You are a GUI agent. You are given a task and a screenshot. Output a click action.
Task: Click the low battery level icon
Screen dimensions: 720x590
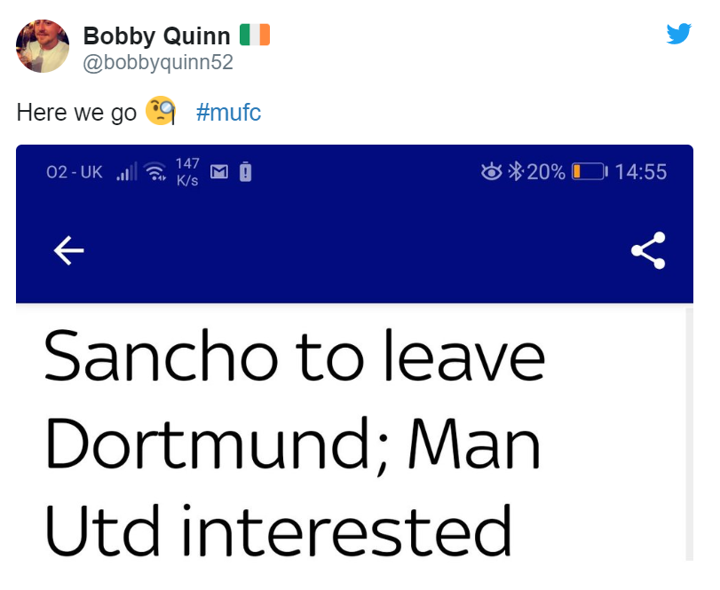pos(588,172)
